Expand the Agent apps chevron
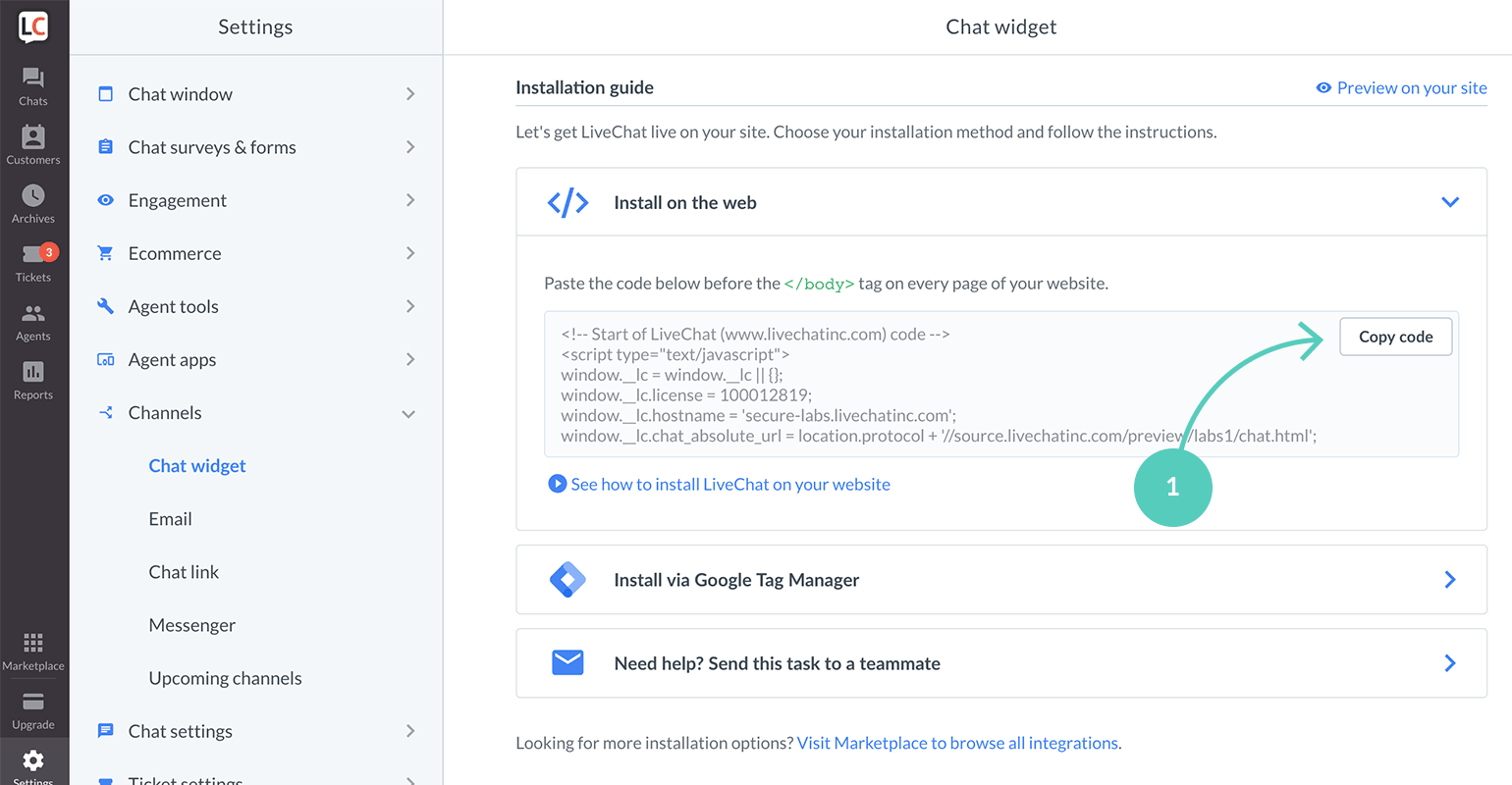Viewport: 1512px width, 785px height. point(410,359)
